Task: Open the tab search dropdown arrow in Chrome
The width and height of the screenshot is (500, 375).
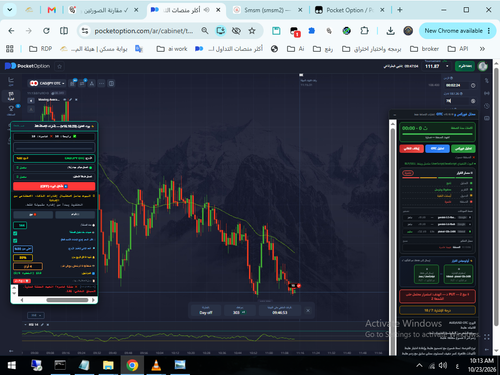Action: [x=10, y=10]
